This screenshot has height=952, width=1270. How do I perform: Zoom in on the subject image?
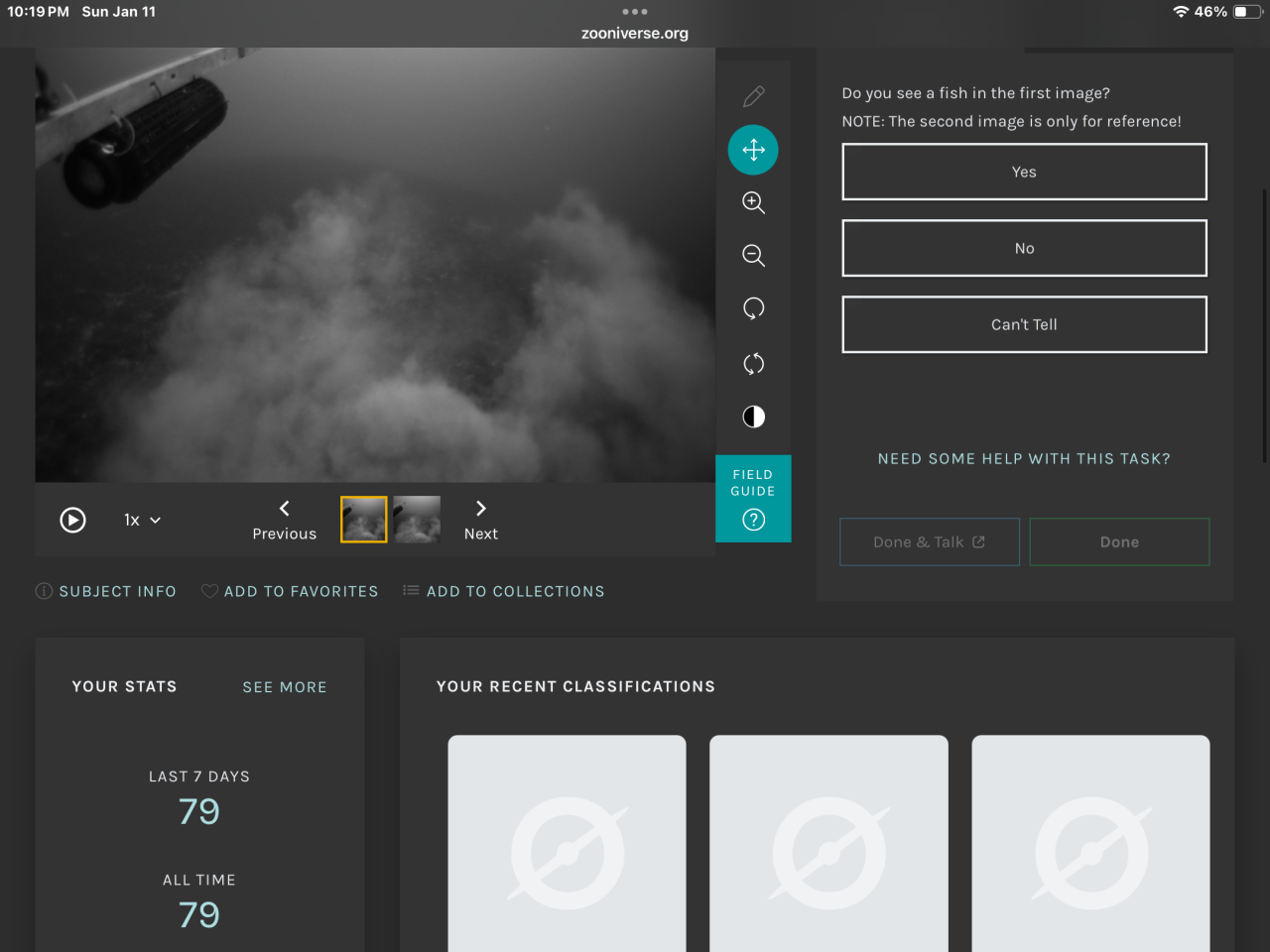[753, 202]
